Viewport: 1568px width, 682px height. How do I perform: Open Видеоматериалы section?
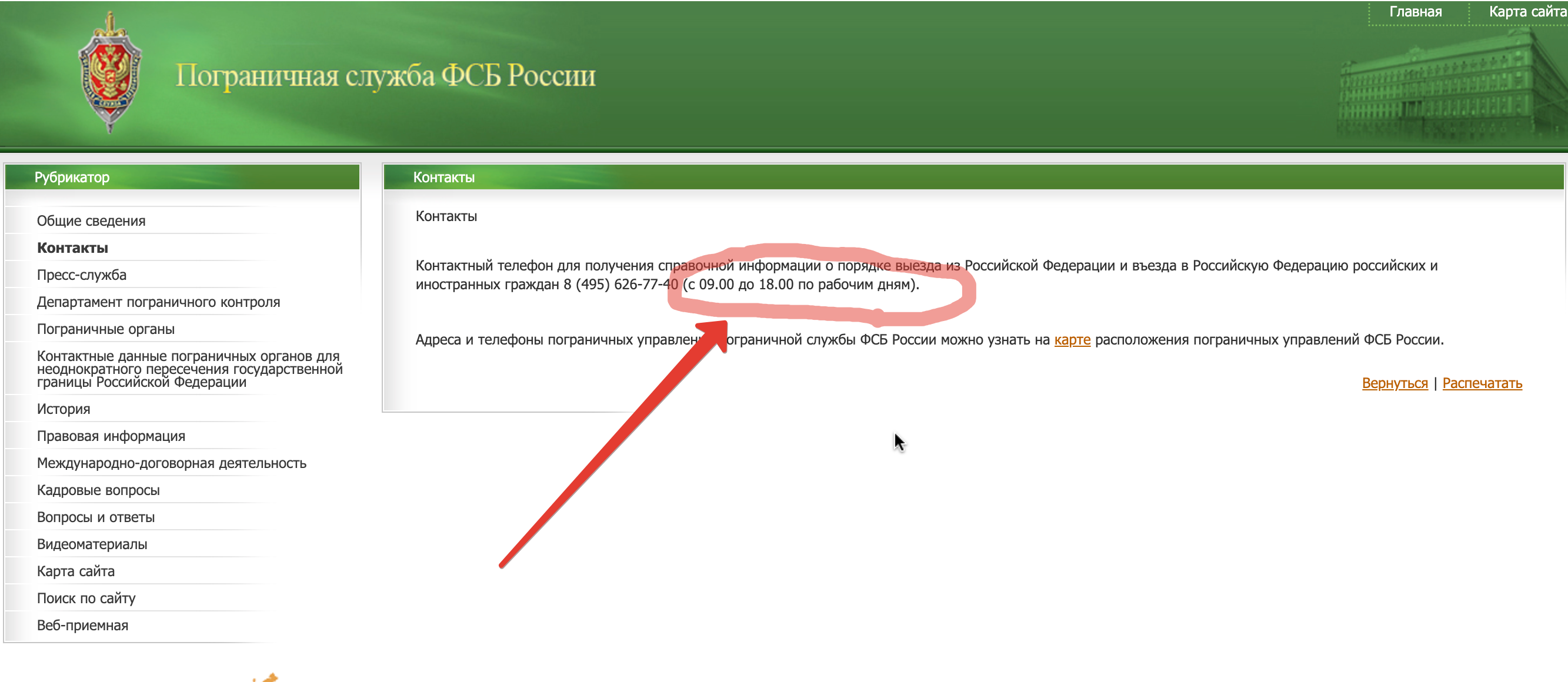[92, 544]
